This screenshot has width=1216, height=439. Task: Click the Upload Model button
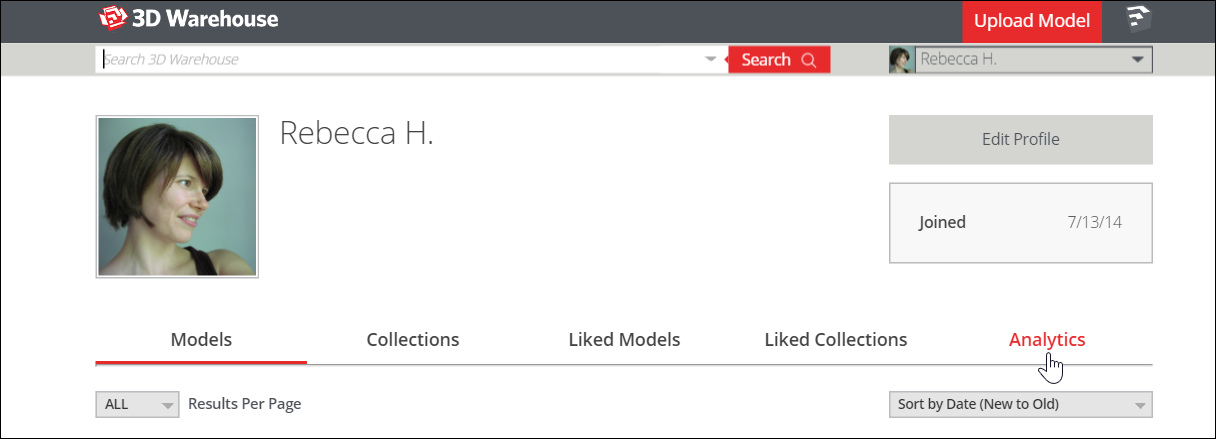[x=1032, y=21]
